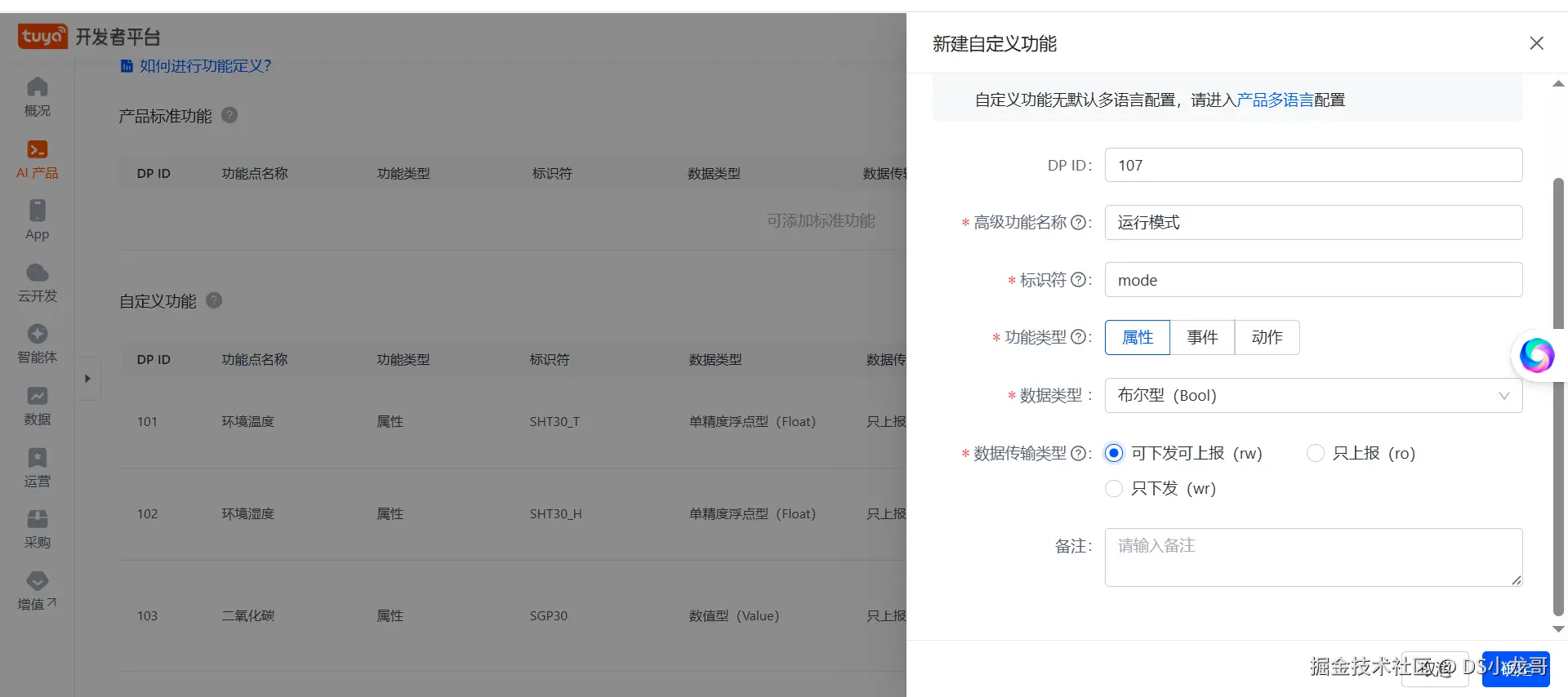Click help icon beside 标识符 label
1568x697 pixels.
[1078, 280]
